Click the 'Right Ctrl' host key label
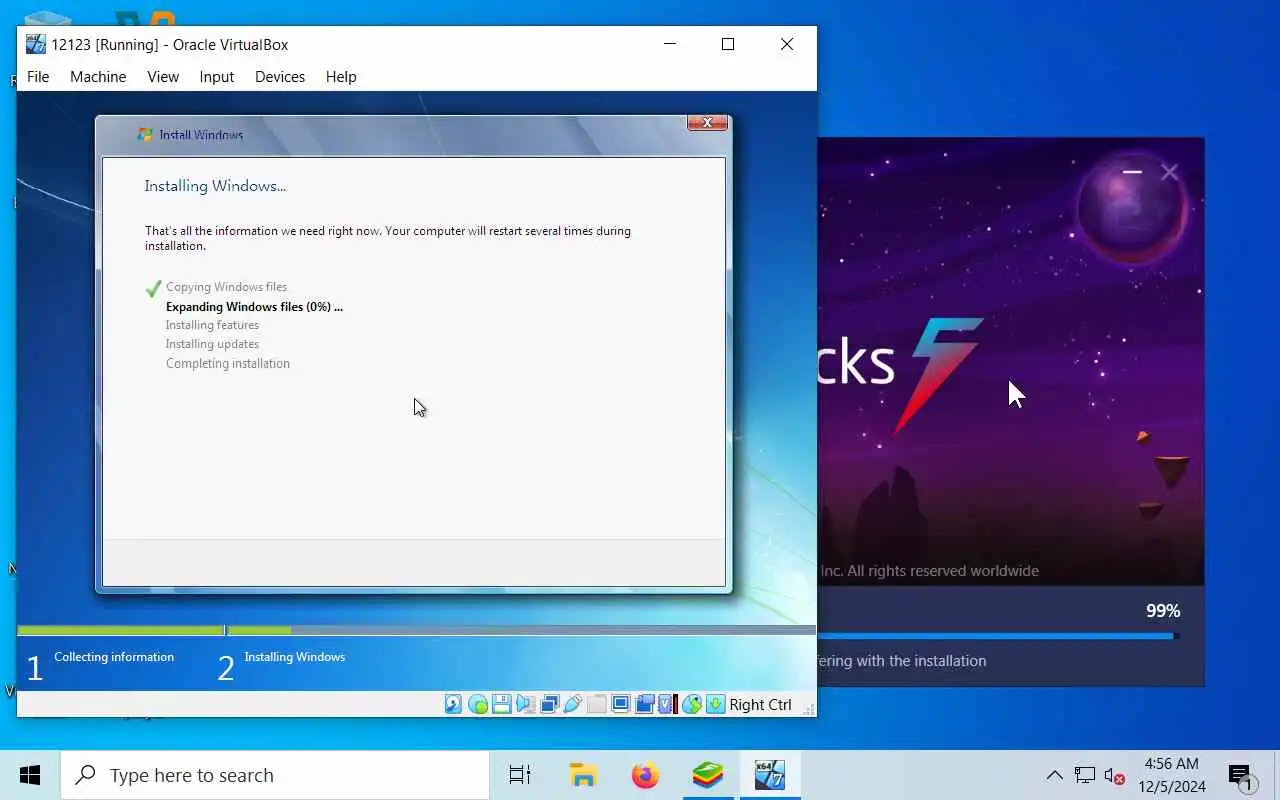 point(760,705)
